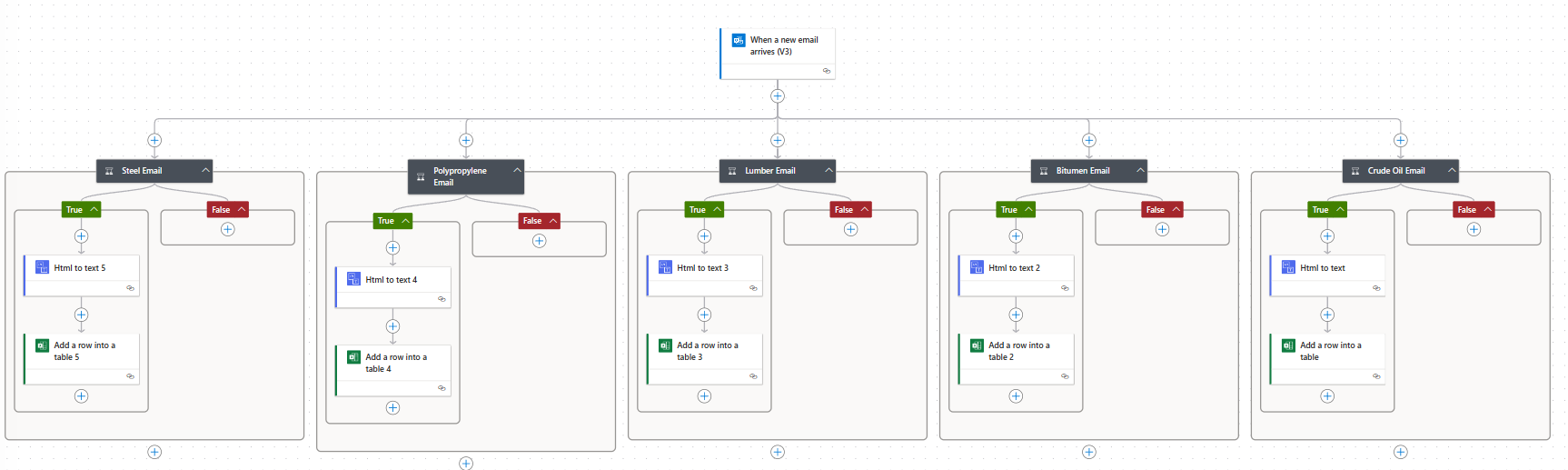
Task: Collapse the Bitumen Email condition
Action: 1140,170
